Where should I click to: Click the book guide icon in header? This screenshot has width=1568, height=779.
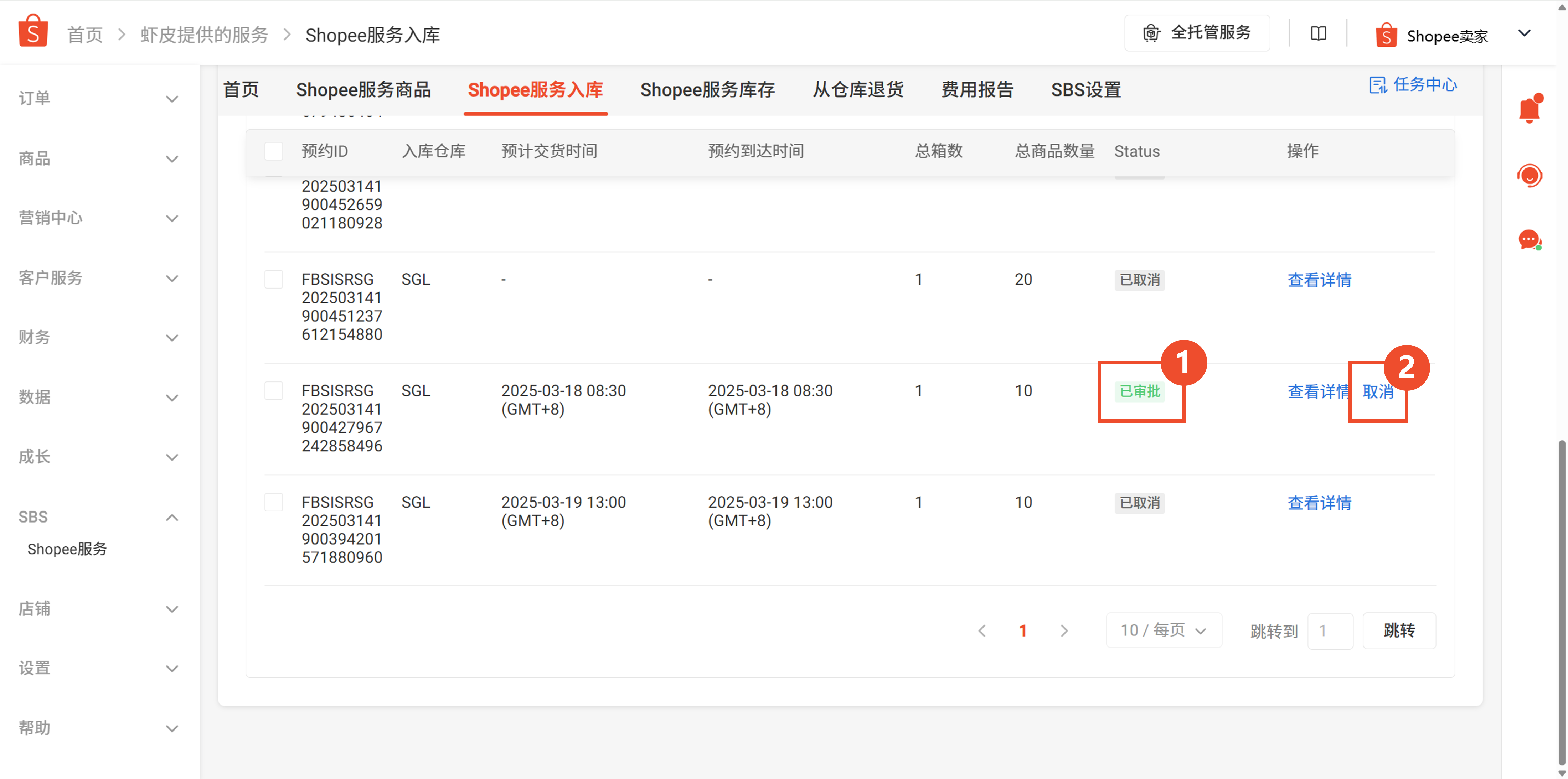click(x=1318, y=33)
